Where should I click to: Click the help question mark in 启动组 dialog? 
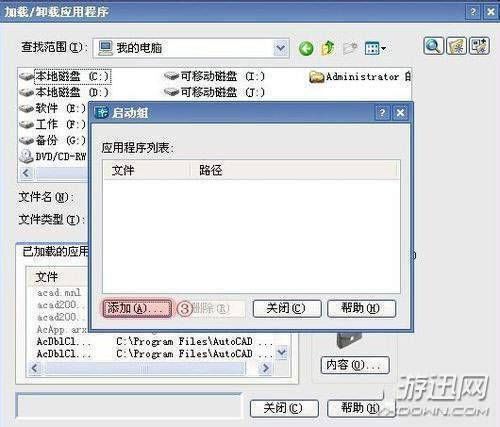click(382, 113)
